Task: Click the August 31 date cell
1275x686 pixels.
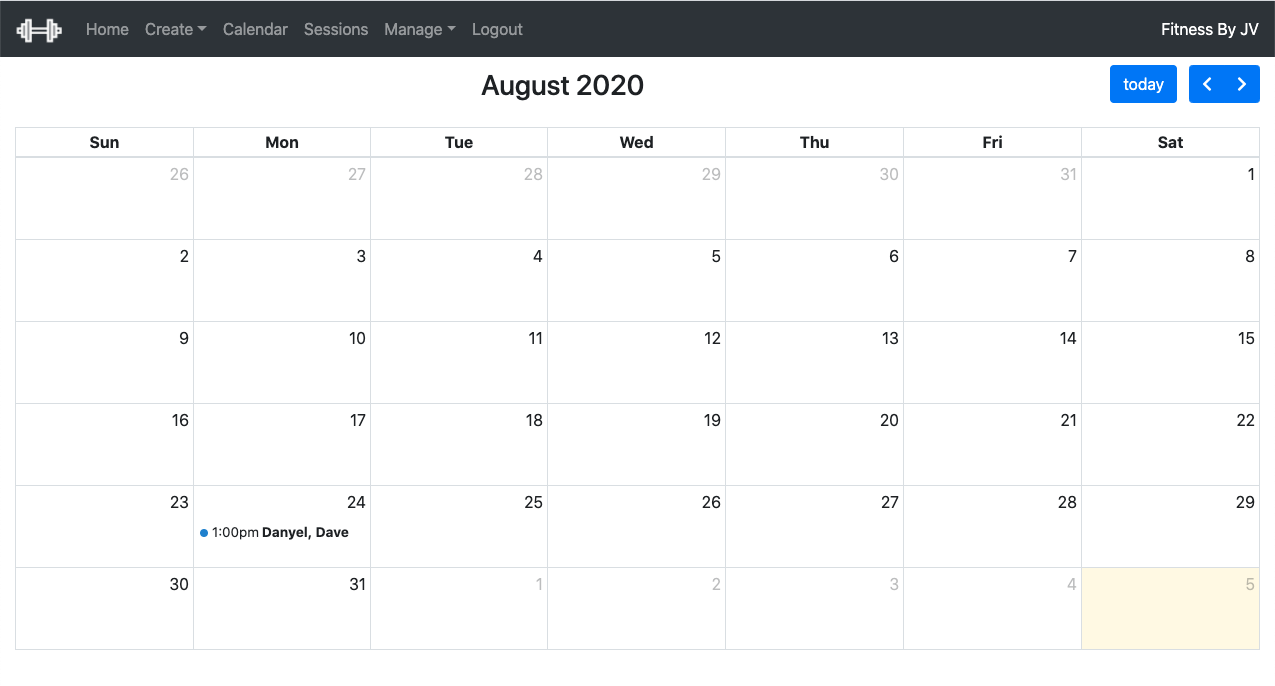Action: [x=282, y=608]
